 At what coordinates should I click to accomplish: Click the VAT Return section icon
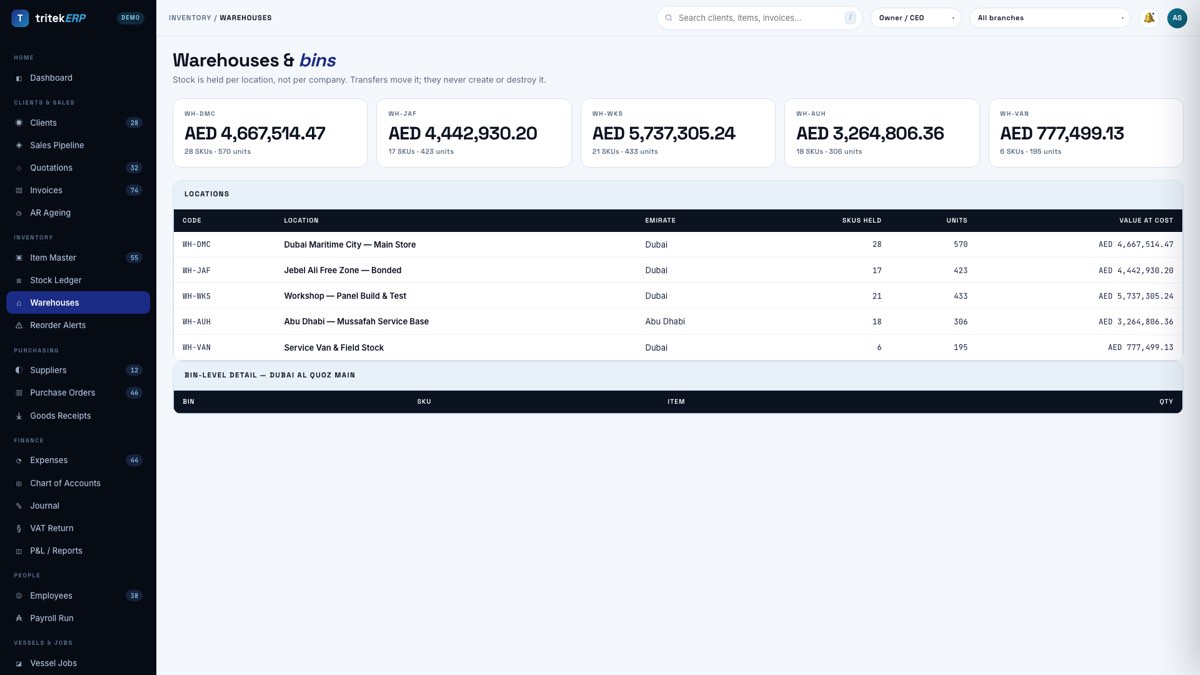pyautogui.click(x=19, y=528)
